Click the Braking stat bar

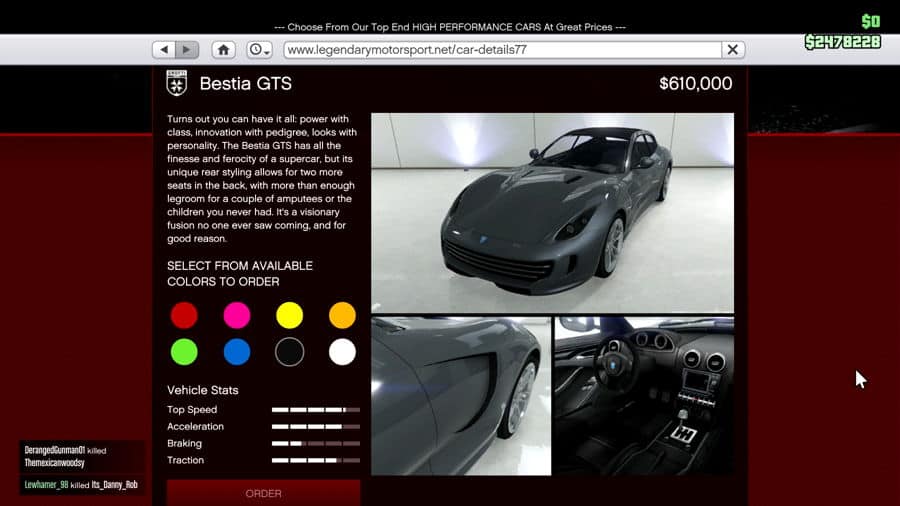(x=316, y=443)
